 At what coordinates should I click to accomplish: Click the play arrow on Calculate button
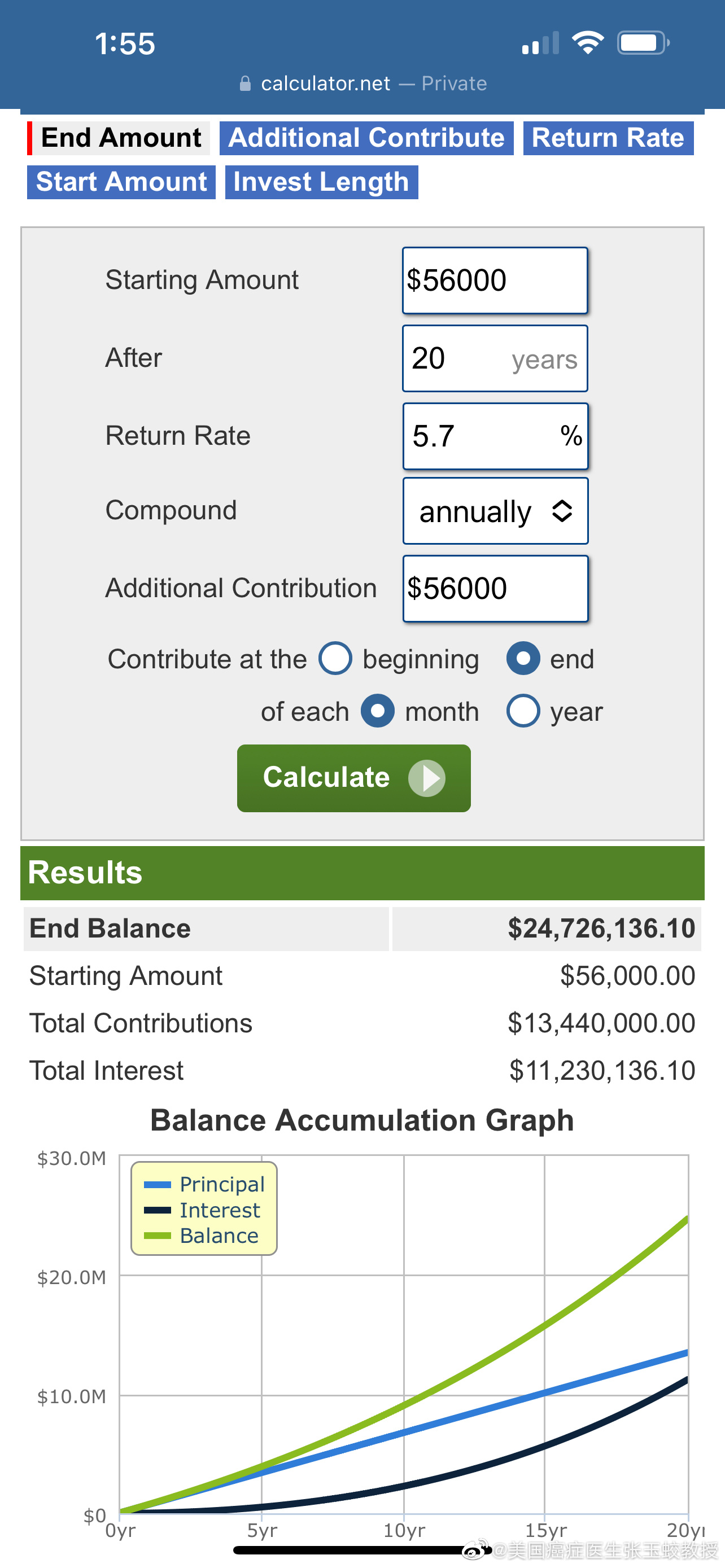pyautogui.click(x=427, y=778)
